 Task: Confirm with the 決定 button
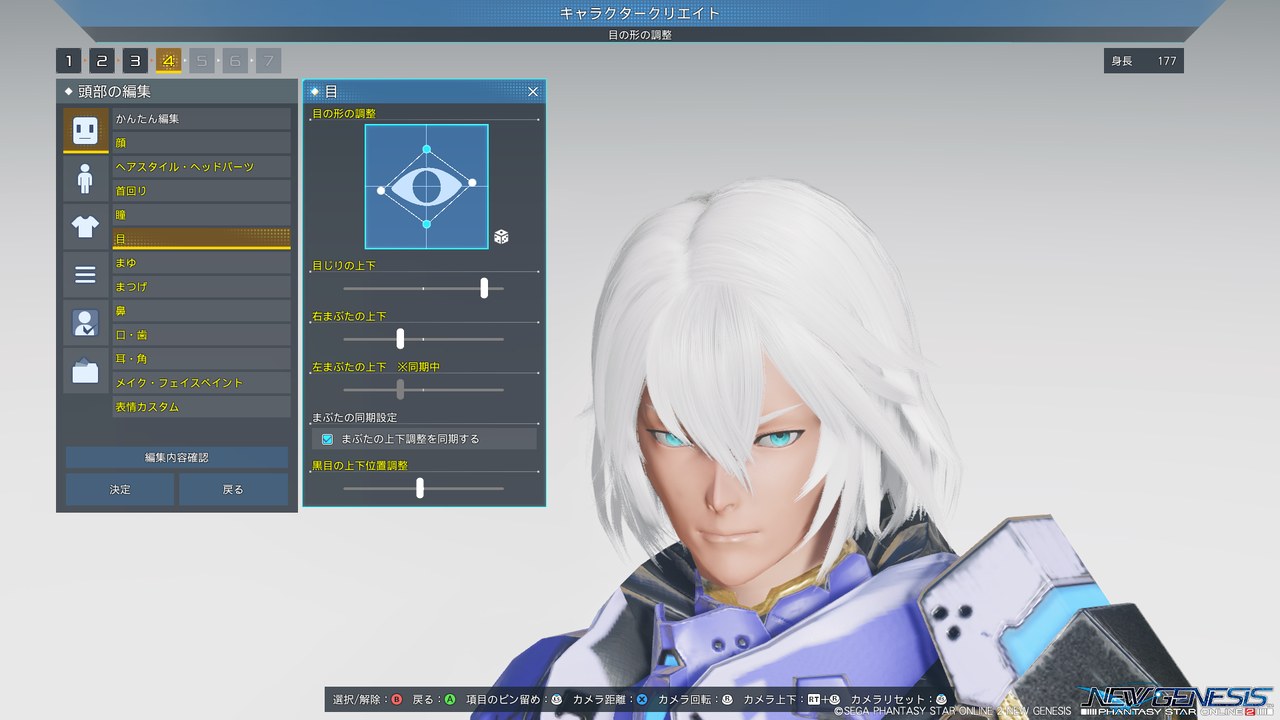click(x=120, y=489)
